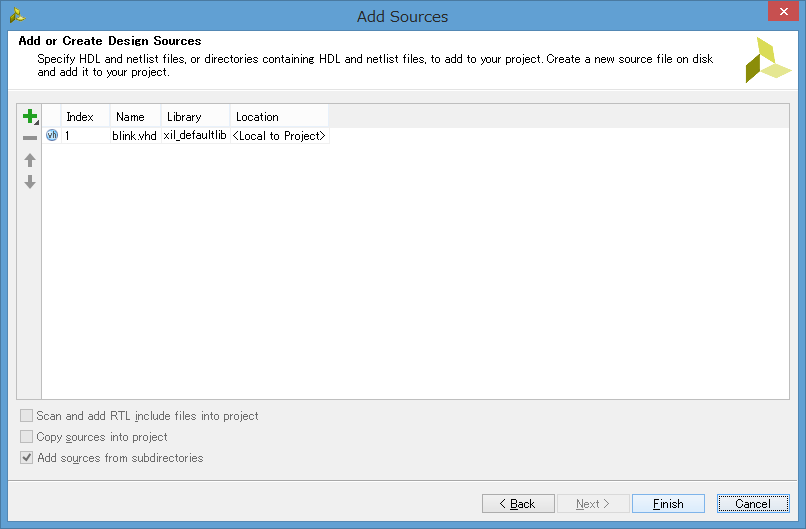Click the Finish button

pyautogui.click(x=668, y=504)
